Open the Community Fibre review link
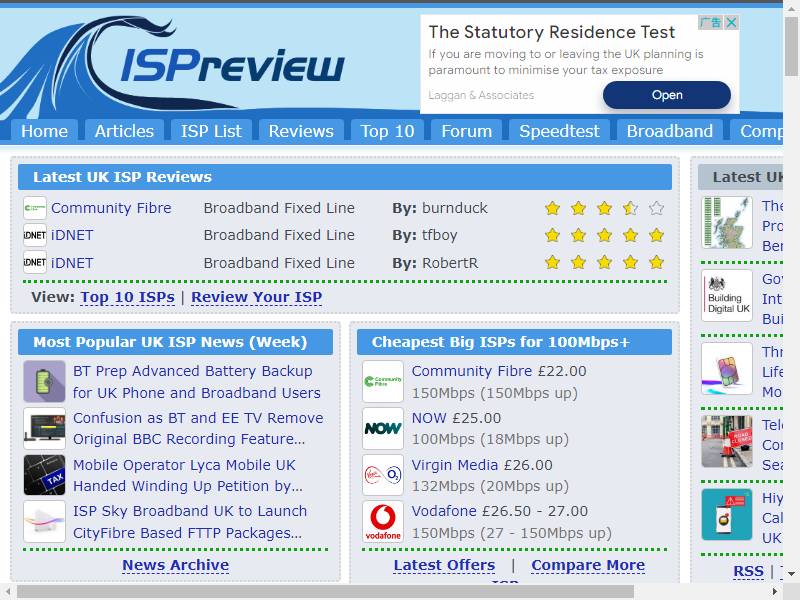800x600 pixels. [x=111, y=208]
